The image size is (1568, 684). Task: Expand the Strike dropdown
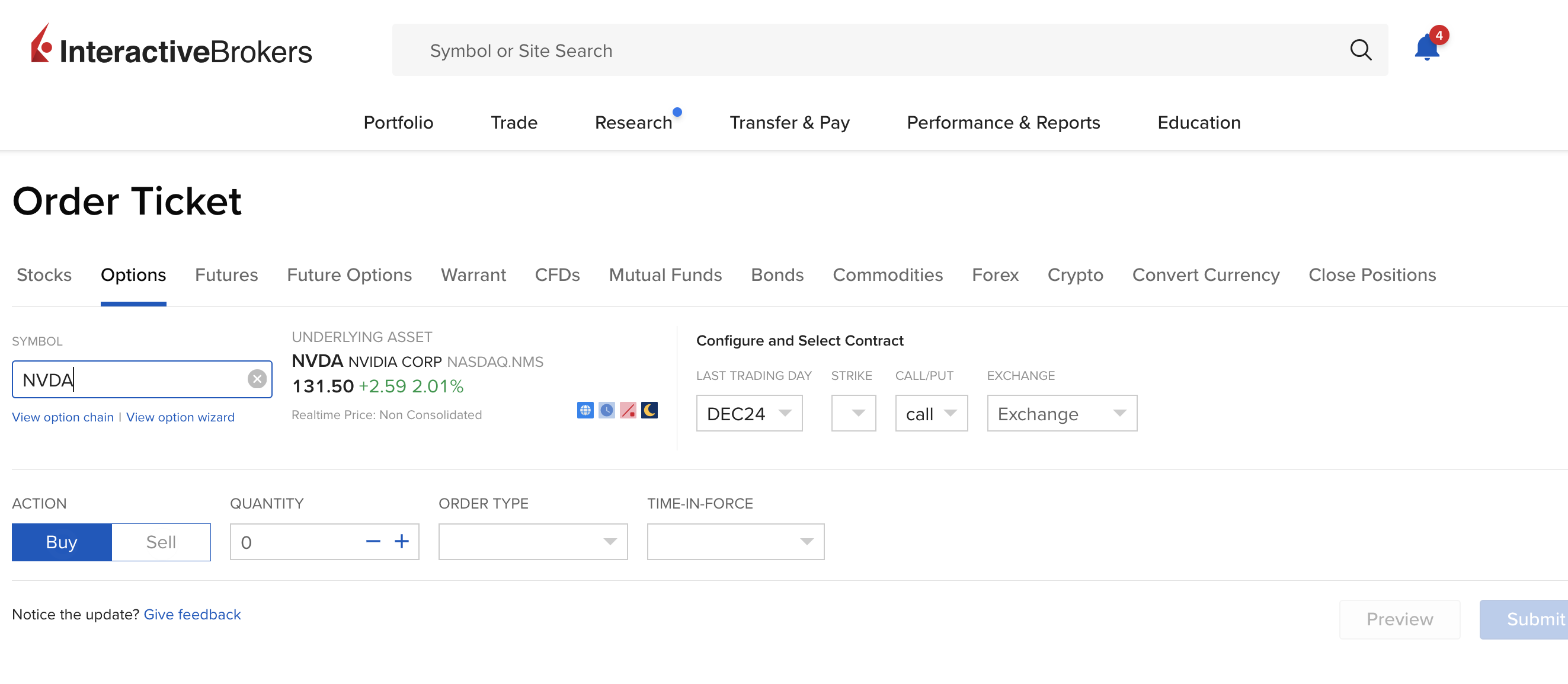(853, 413)
